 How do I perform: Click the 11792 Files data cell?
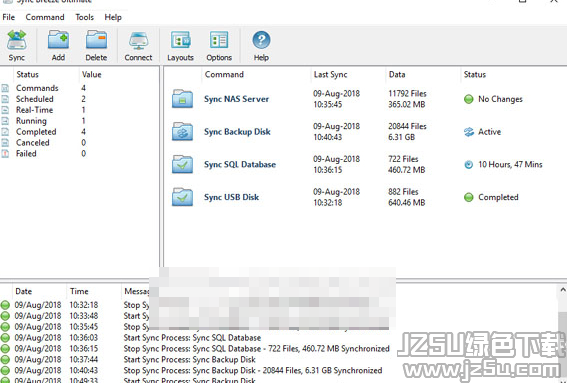point(408,93)
